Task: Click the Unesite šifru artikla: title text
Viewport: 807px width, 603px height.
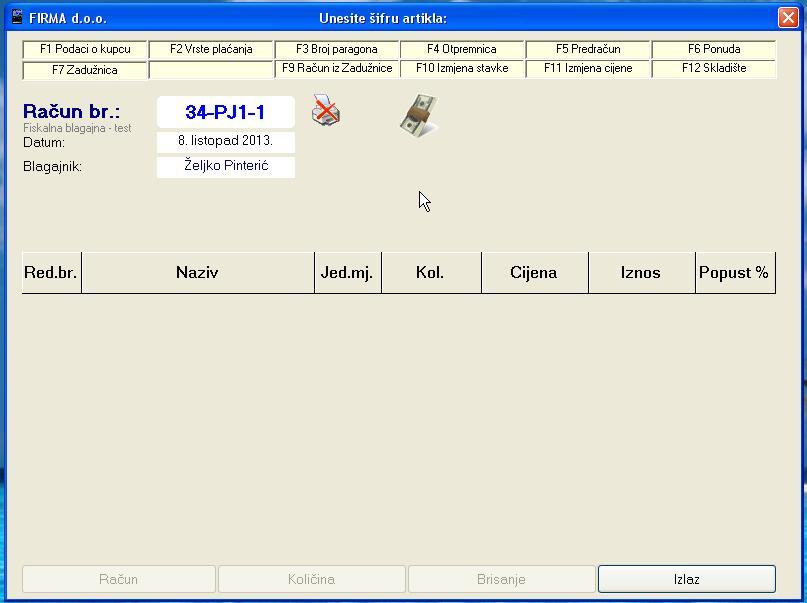Action: (383, 19)
